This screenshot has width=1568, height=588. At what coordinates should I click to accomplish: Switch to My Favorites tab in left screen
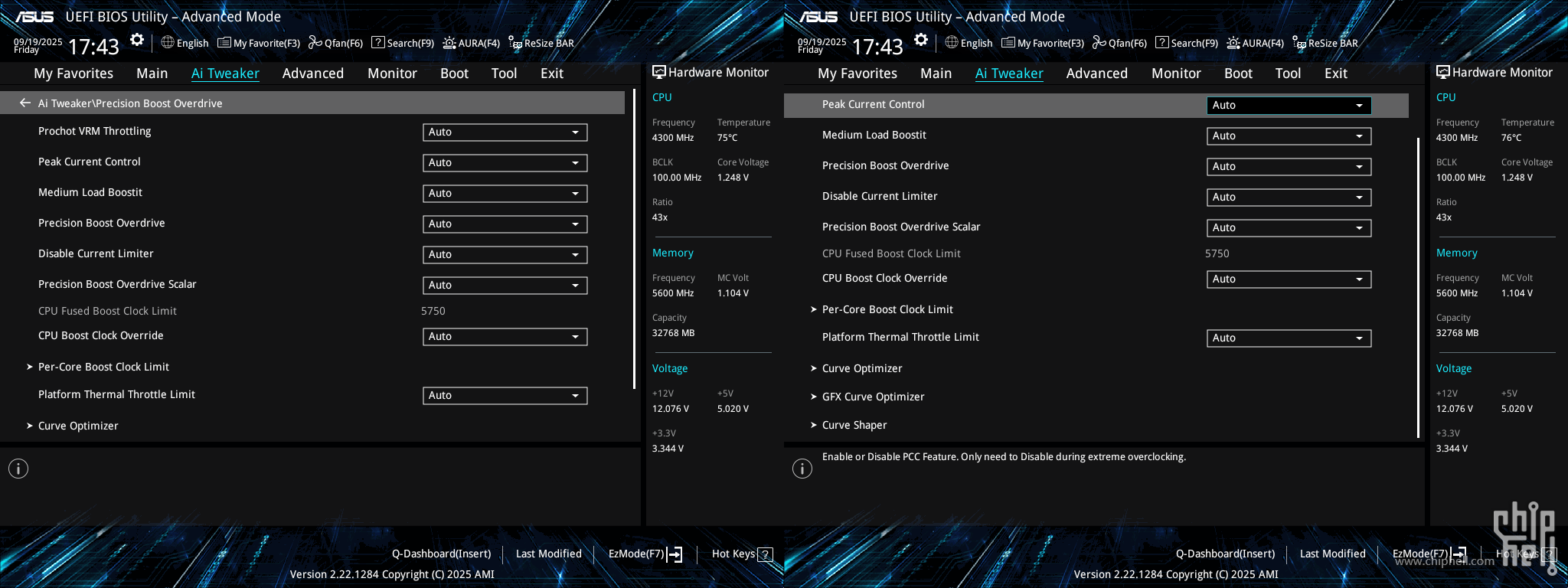point(73,73)
